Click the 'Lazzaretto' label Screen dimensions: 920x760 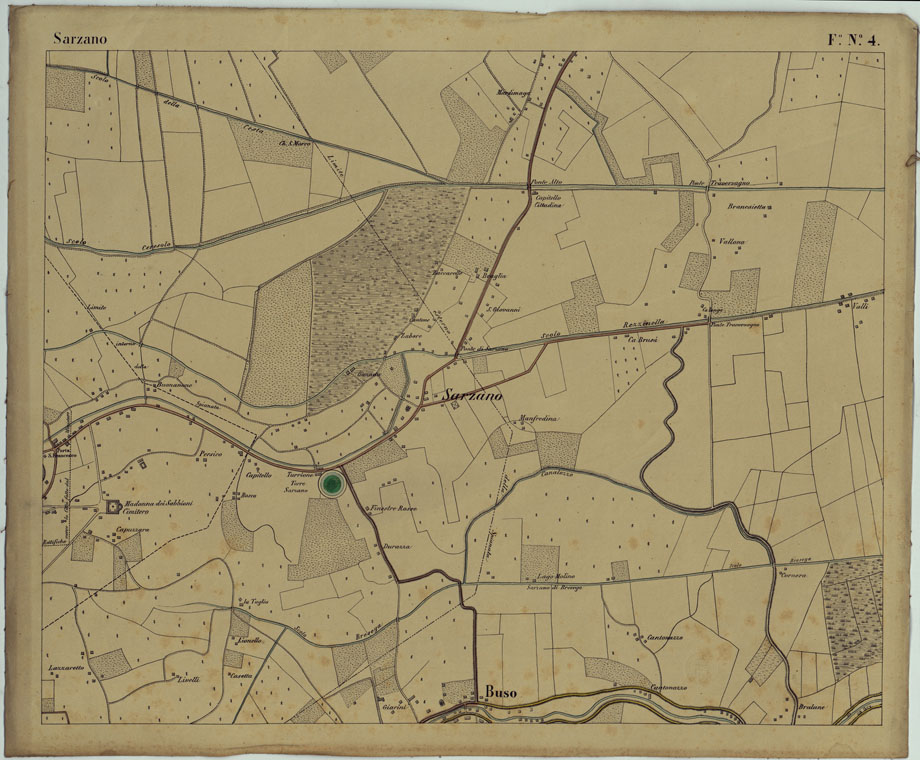(65, 667)
